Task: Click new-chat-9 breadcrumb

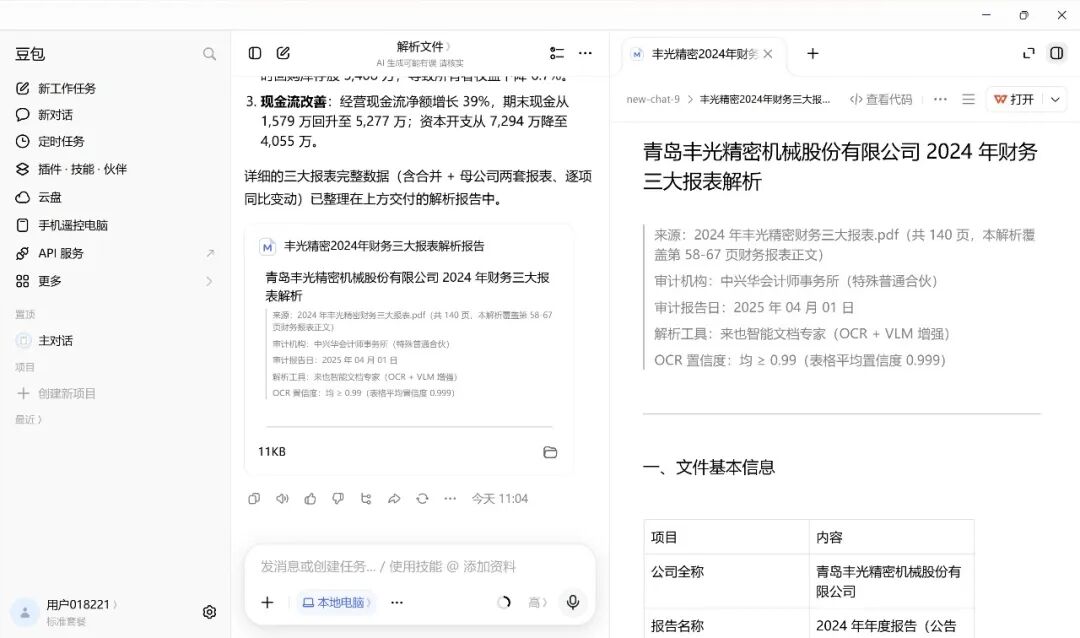Action: click(653, 99)
